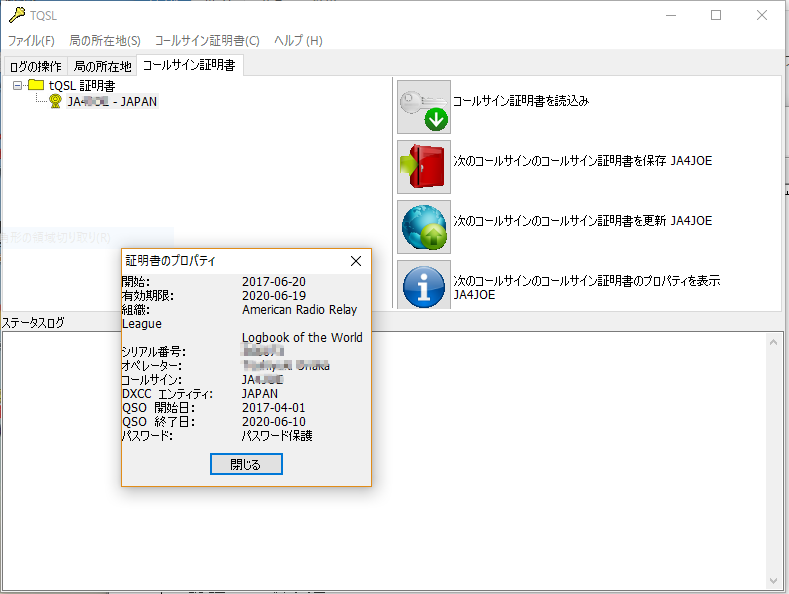Click the パスワード保護 value
789x594 pixels.
coord(277,436)
